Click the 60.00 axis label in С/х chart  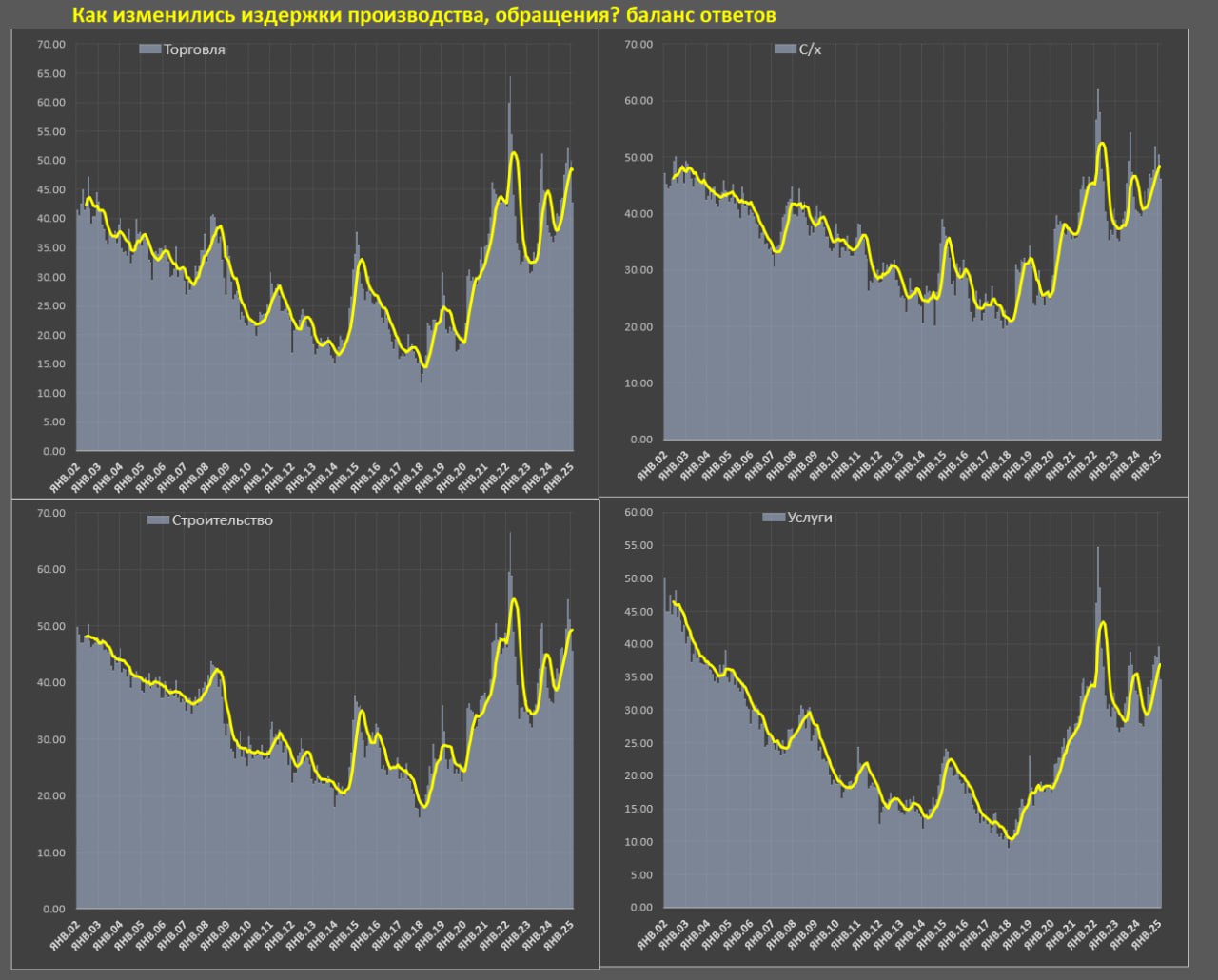tap(638, 101)
